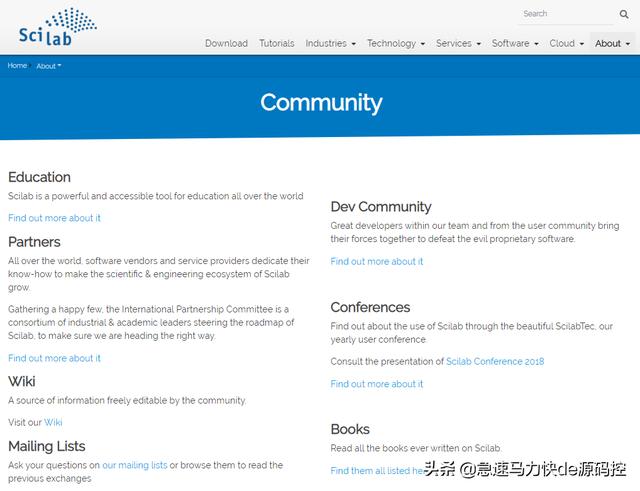The height and width of the screenshot is (491, 640).
Task: Click the search magnifier icon
Action: 624,14
